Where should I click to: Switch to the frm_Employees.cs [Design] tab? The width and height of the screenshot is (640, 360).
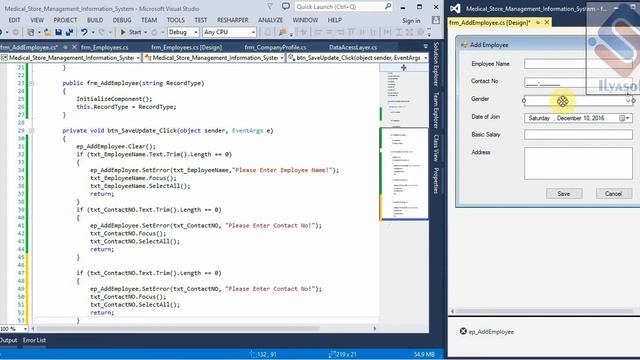tap(187, 47)
